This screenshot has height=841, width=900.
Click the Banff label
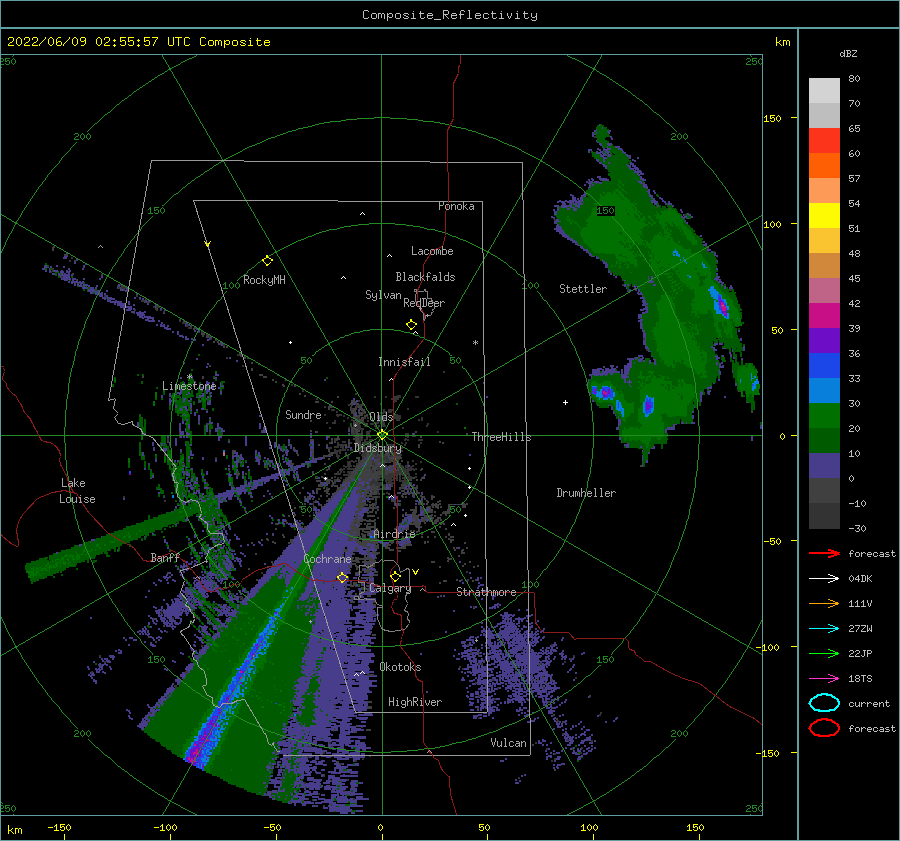tap(165, 557)
